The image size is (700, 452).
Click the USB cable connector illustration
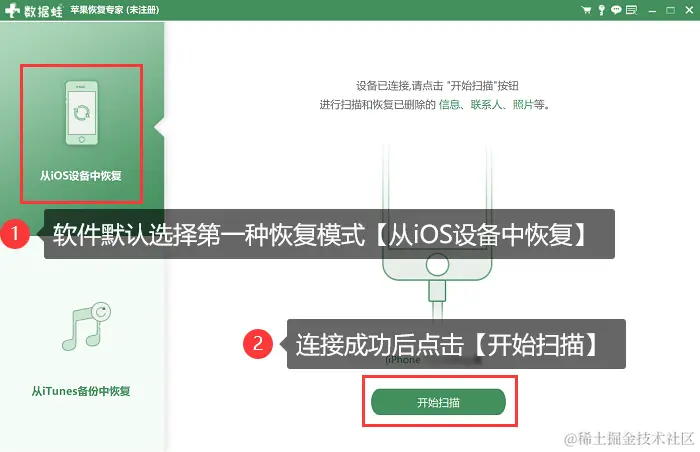pyautogui.click(x=437, y=291)
